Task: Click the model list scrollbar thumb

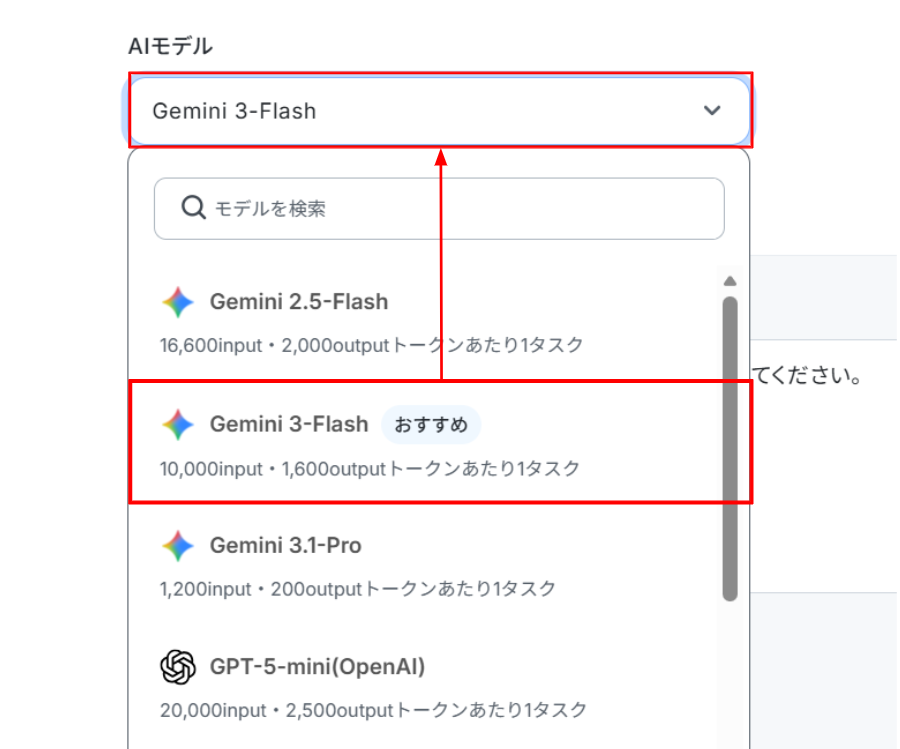Action: (x=730, y=449)
